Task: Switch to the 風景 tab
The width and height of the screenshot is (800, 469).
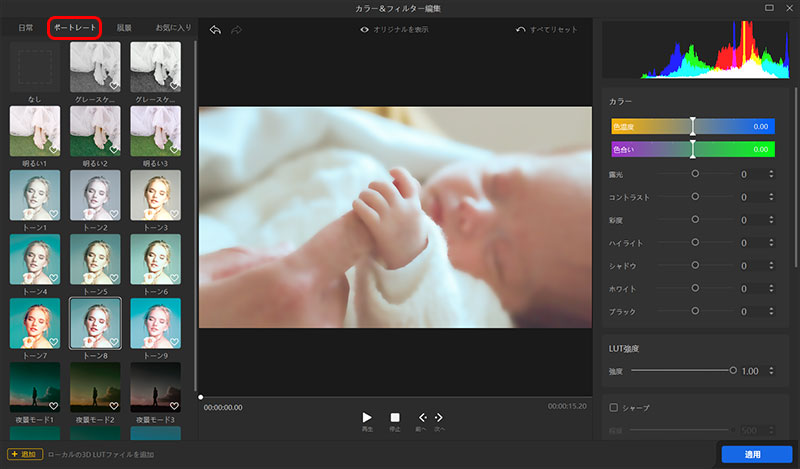Action: (124, 28)
